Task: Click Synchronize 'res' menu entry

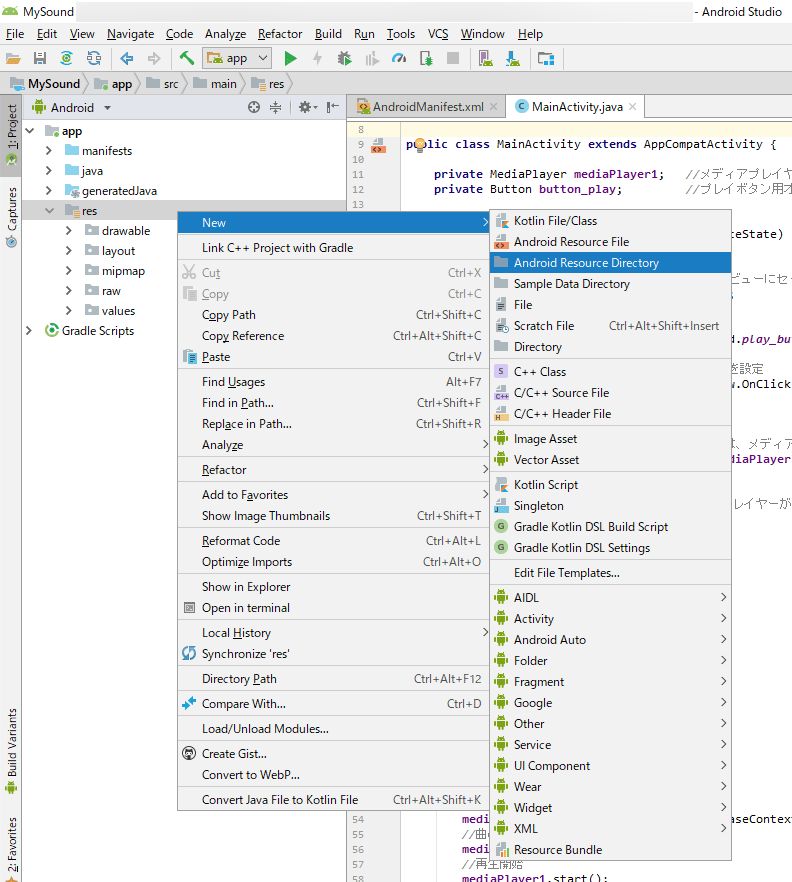Action: (x=333, y=654)
